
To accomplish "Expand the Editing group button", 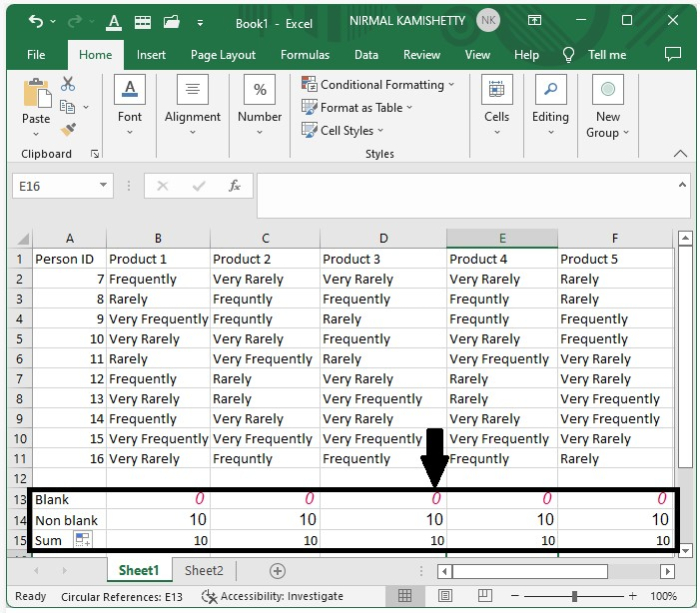I will click(x=550, y=106).
